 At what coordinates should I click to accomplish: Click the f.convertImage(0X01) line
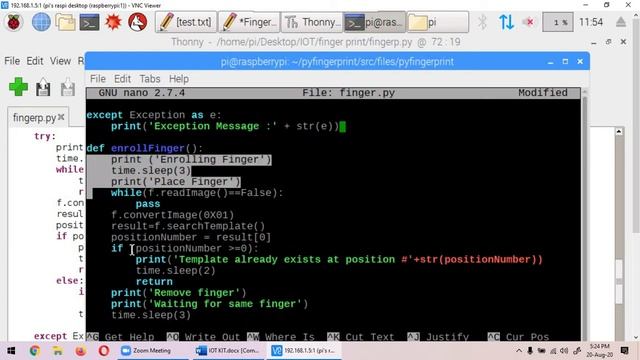pos(173,215)
